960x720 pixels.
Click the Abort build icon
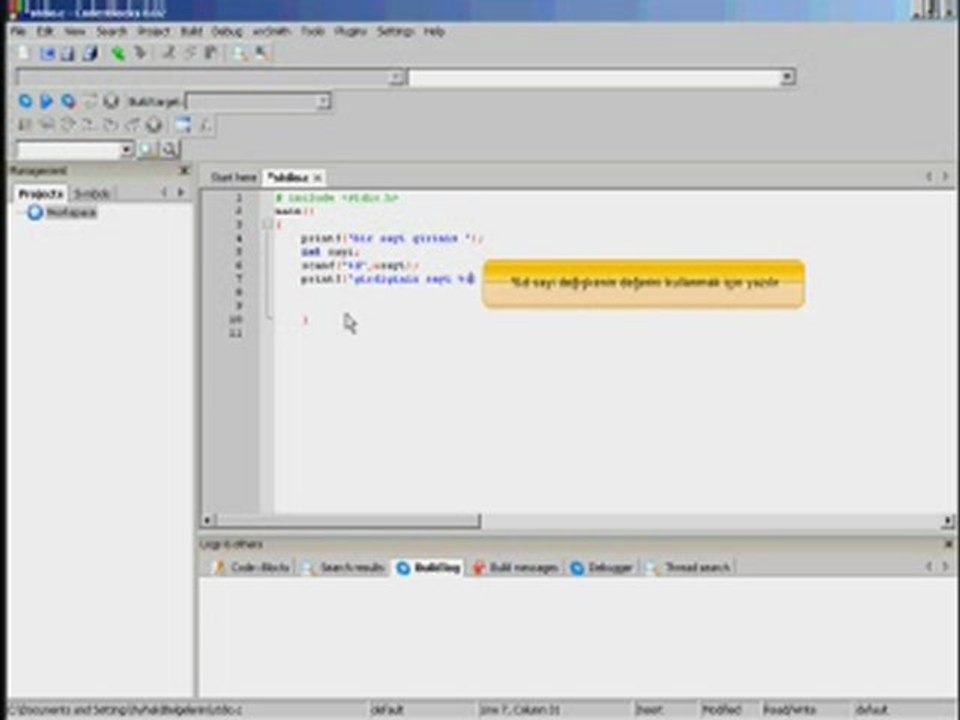click(x=111, y=101)
